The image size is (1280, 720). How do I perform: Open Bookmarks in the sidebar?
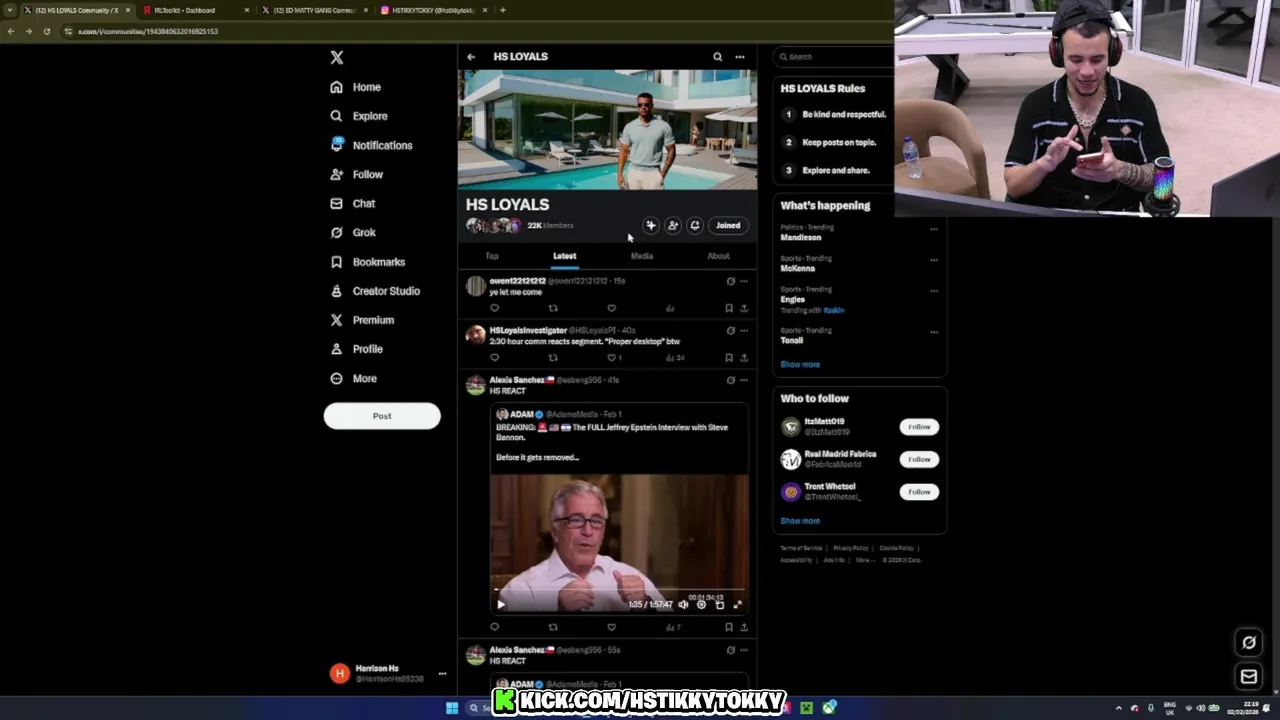click(x=368, y=262)
